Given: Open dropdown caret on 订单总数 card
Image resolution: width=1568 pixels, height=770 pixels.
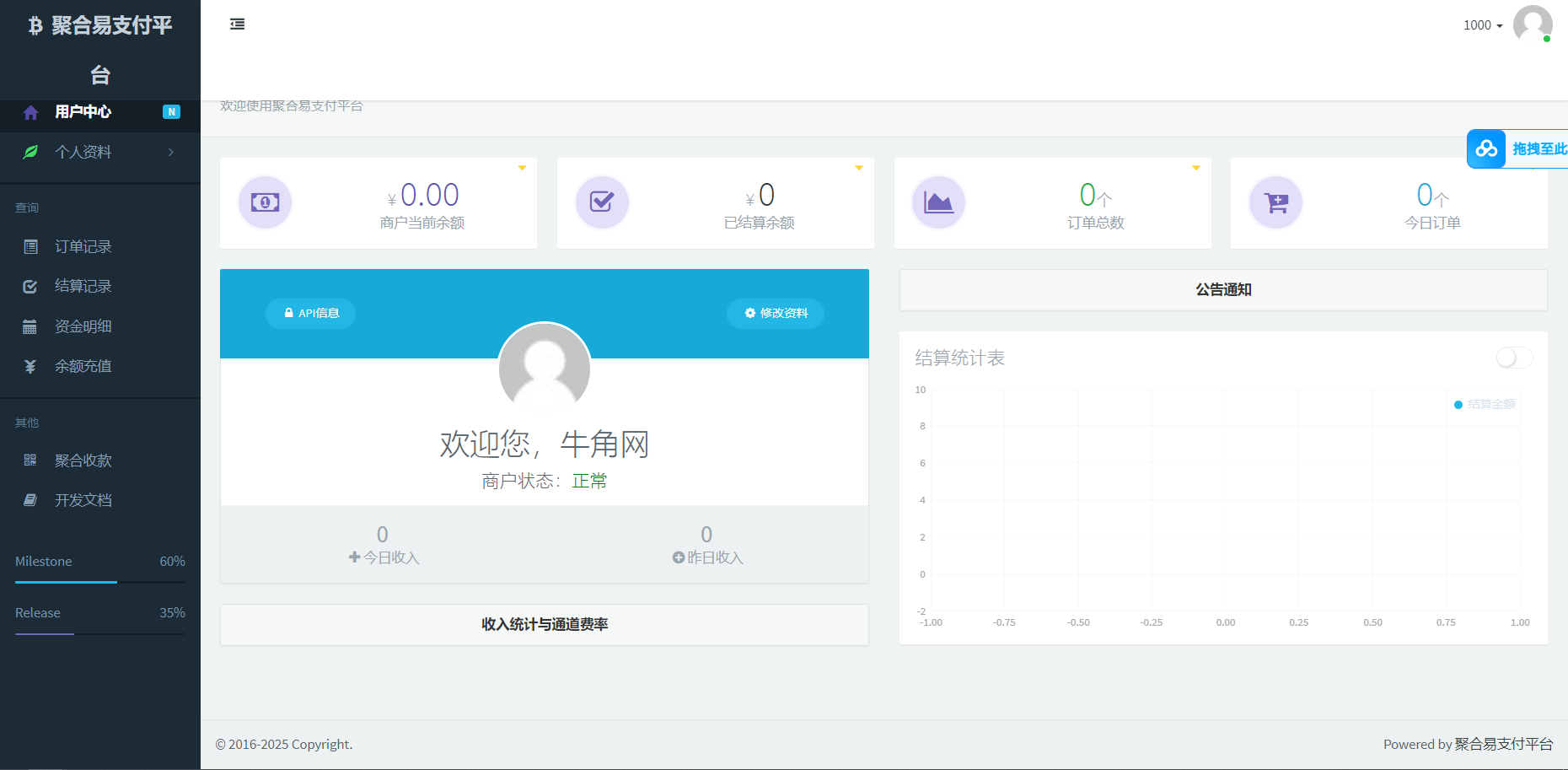Looking at the screenshot, I should pyautogui.click(x=1195, y=168).
